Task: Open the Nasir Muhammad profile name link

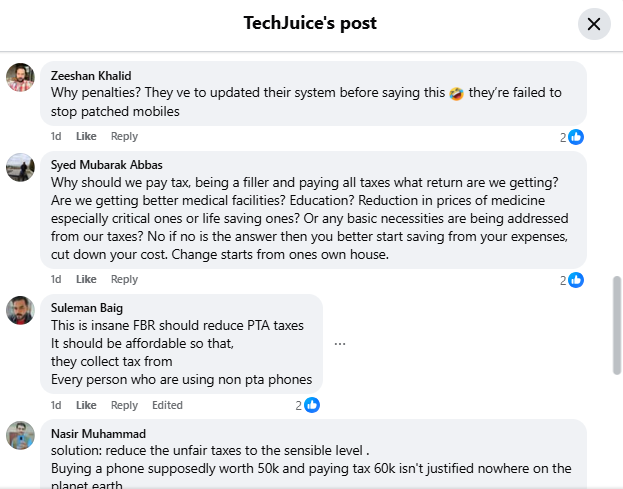Action: [x=98, y=434]
